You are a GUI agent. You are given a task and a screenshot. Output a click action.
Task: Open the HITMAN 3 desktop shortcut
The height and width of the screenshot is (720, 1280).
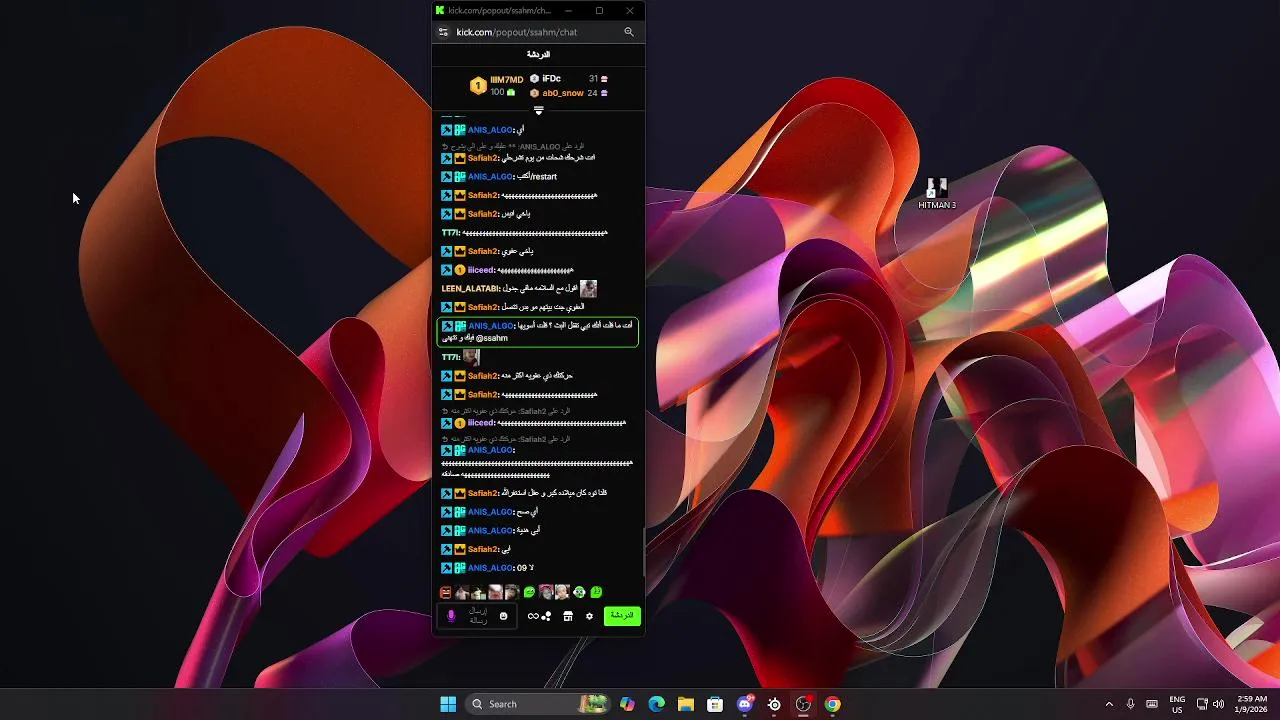[937, 193]
